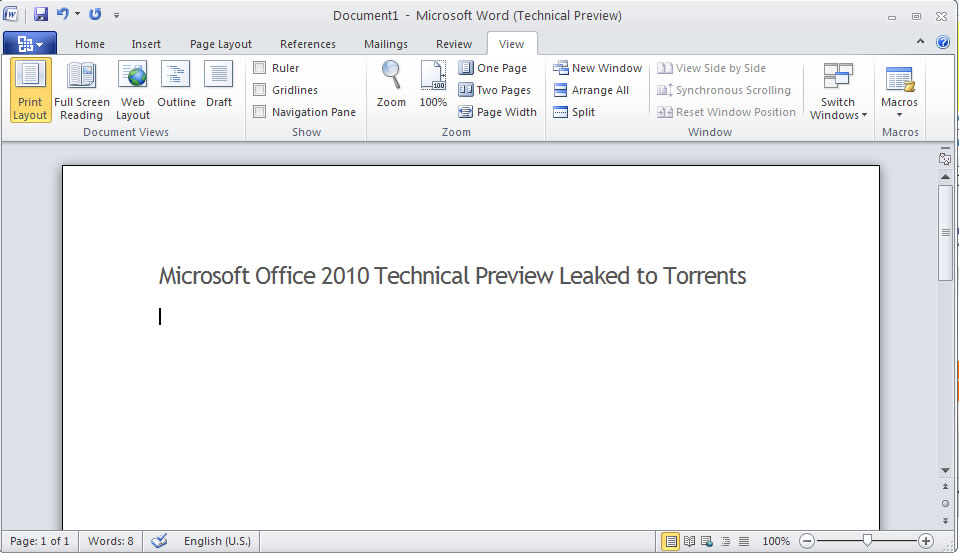The image size is (959, 553).
Task: Redo the last action
Action: (95, 13)
